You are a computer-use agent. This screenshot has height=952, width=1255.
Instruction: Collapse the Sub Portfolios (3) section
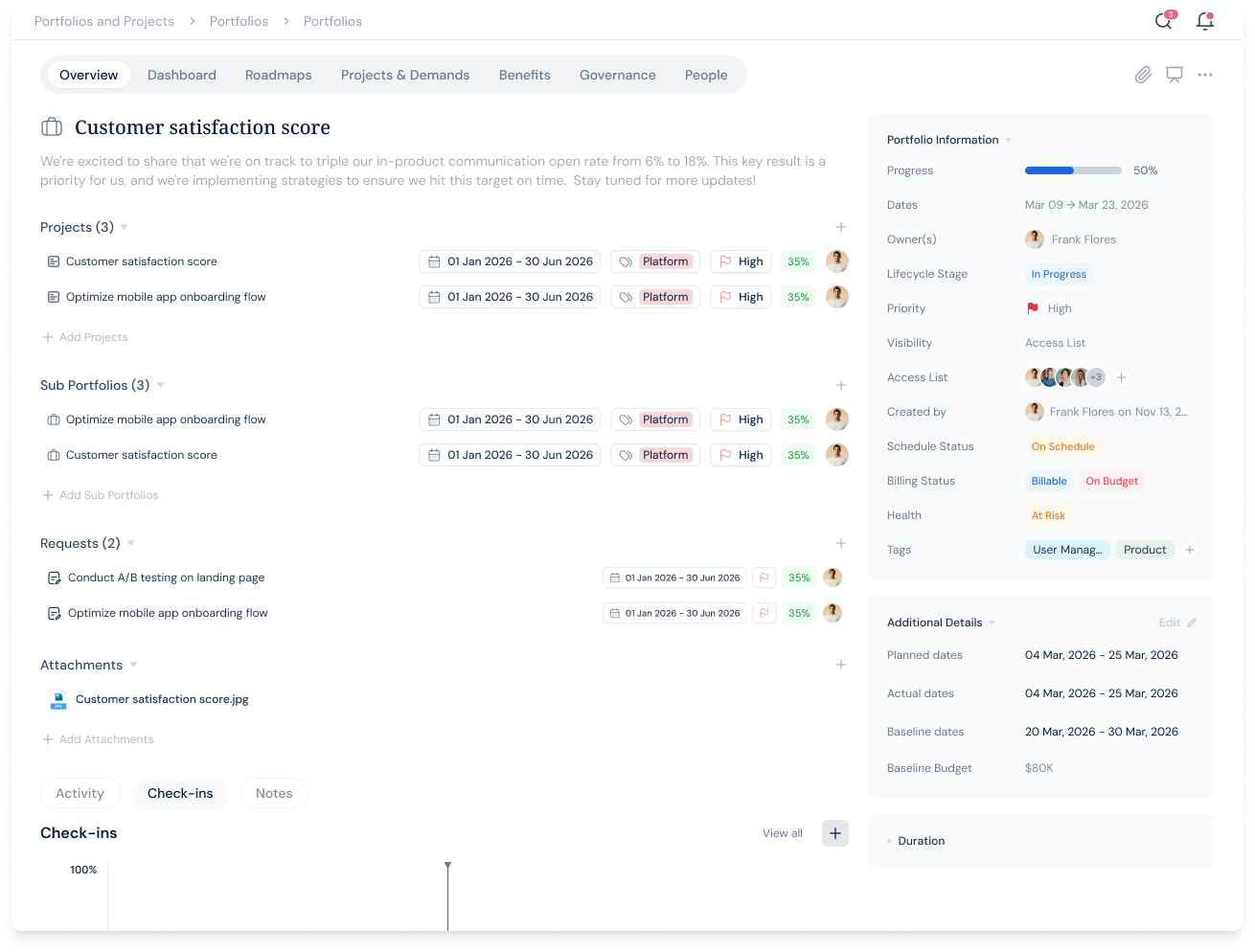(160, 385)
